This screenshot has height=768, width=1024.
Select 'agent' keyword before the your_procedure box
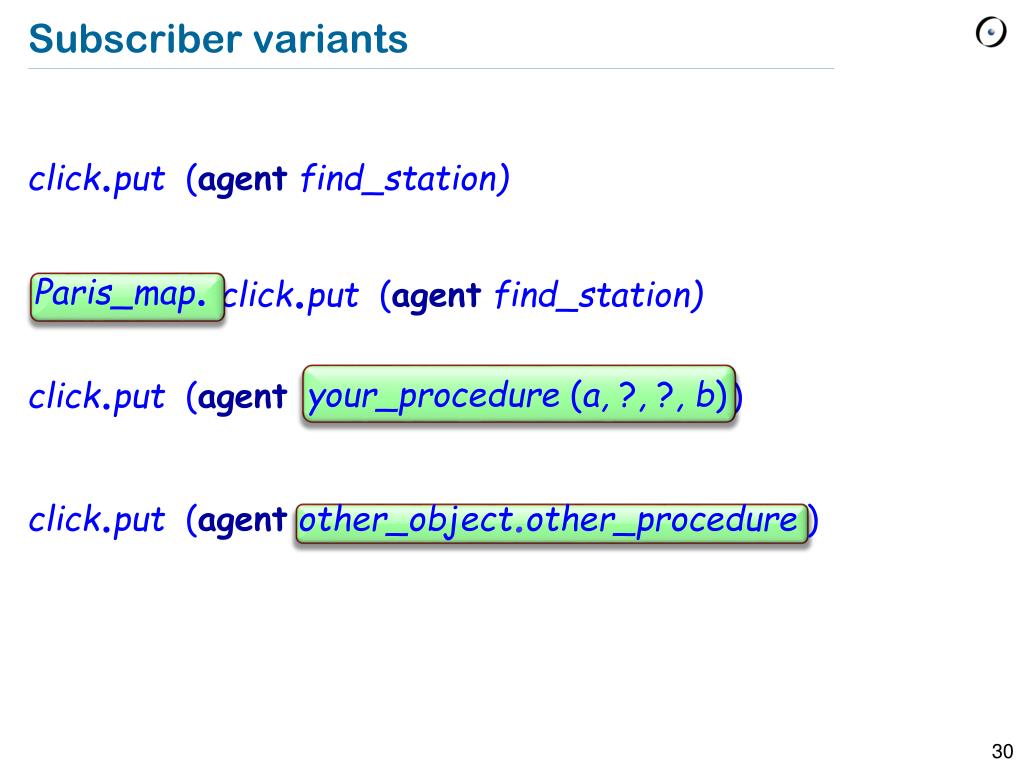pos(243,398)
